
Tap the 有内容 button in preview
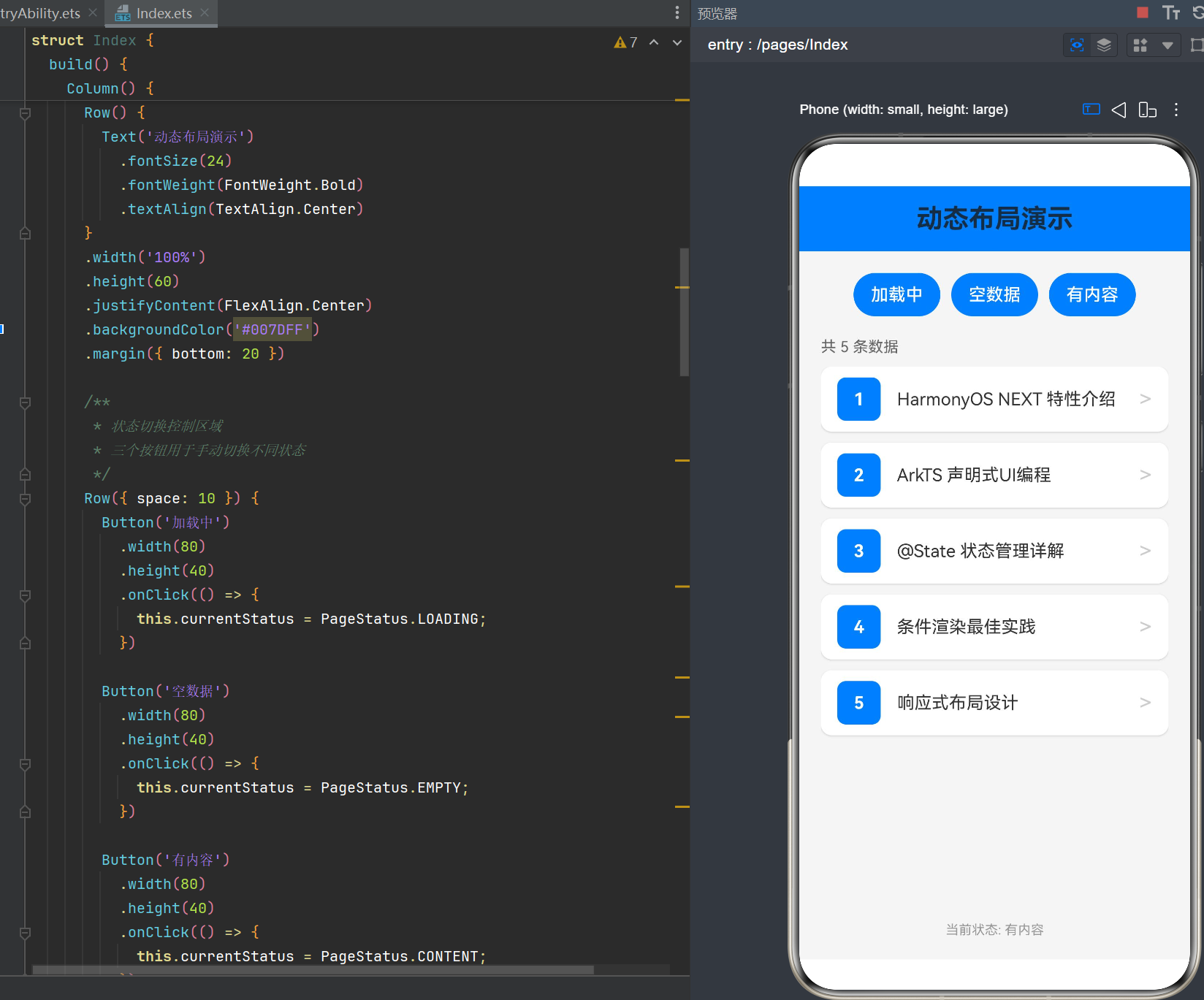[x=1092, y=294]
